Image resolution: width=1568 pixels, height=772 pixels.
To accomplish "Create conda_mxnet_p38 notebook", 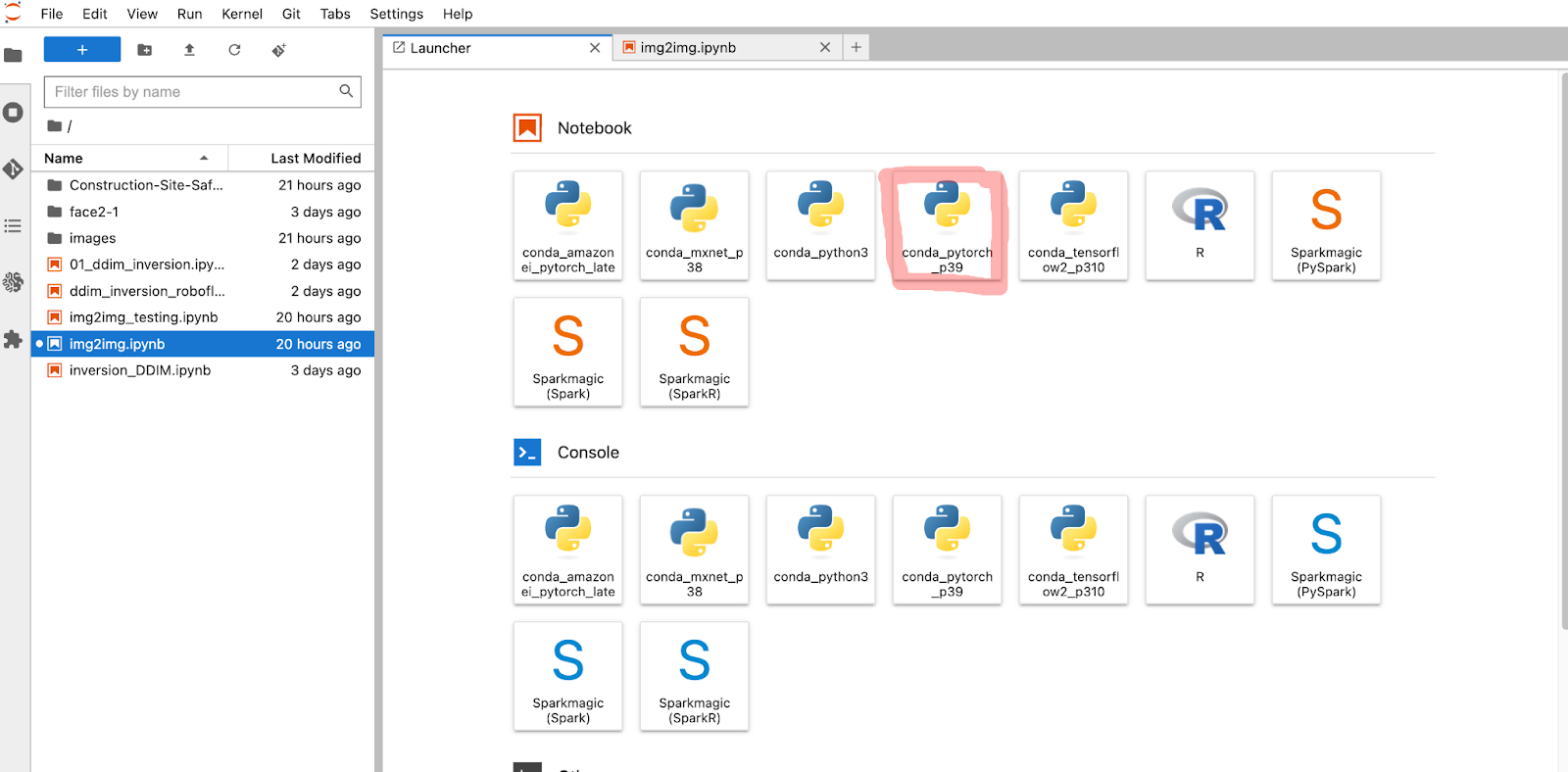I will (695, 226).
